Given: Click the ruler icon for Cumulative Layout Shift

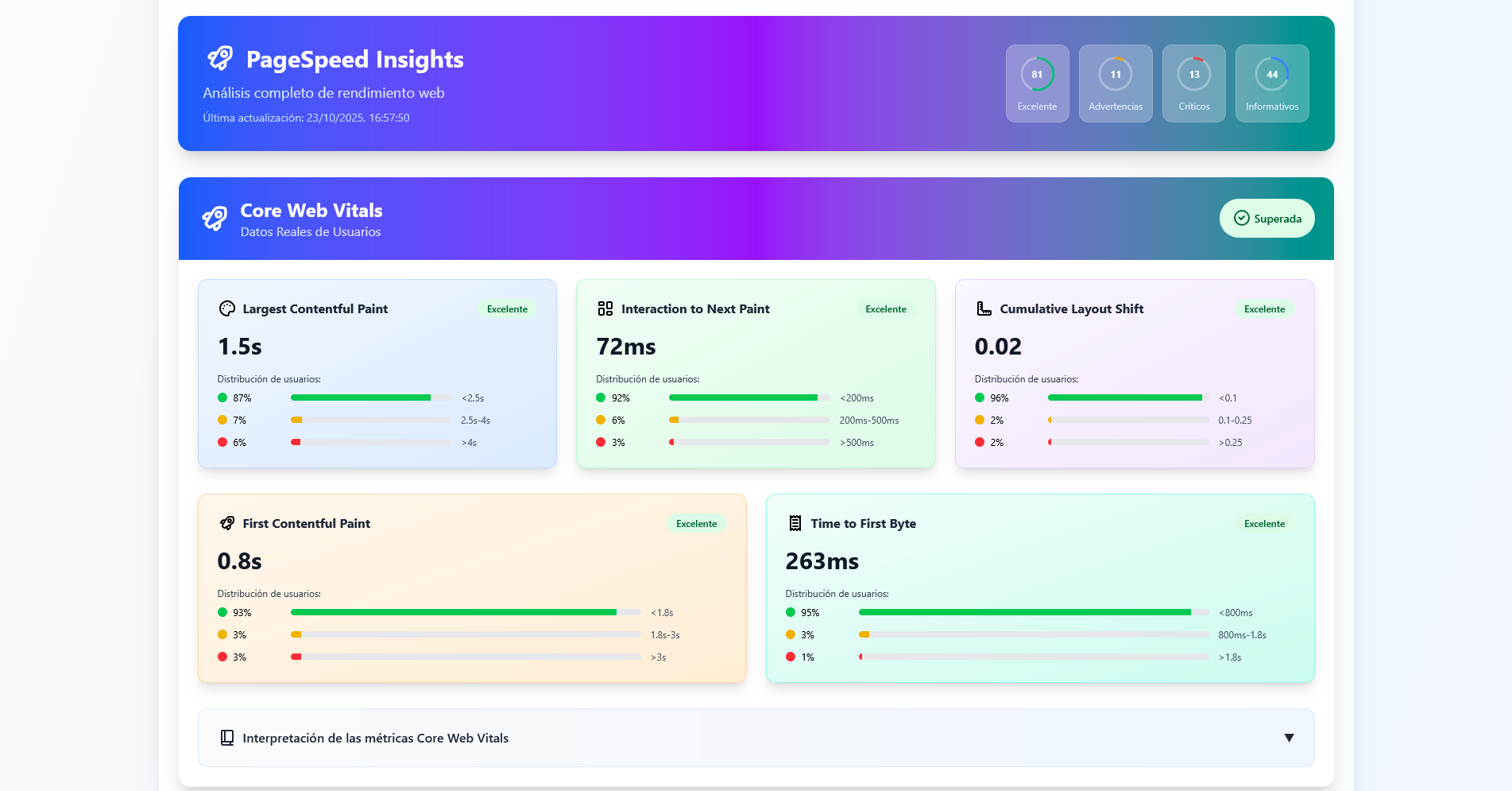Looking at the screenshot, I should click(984, 308).
